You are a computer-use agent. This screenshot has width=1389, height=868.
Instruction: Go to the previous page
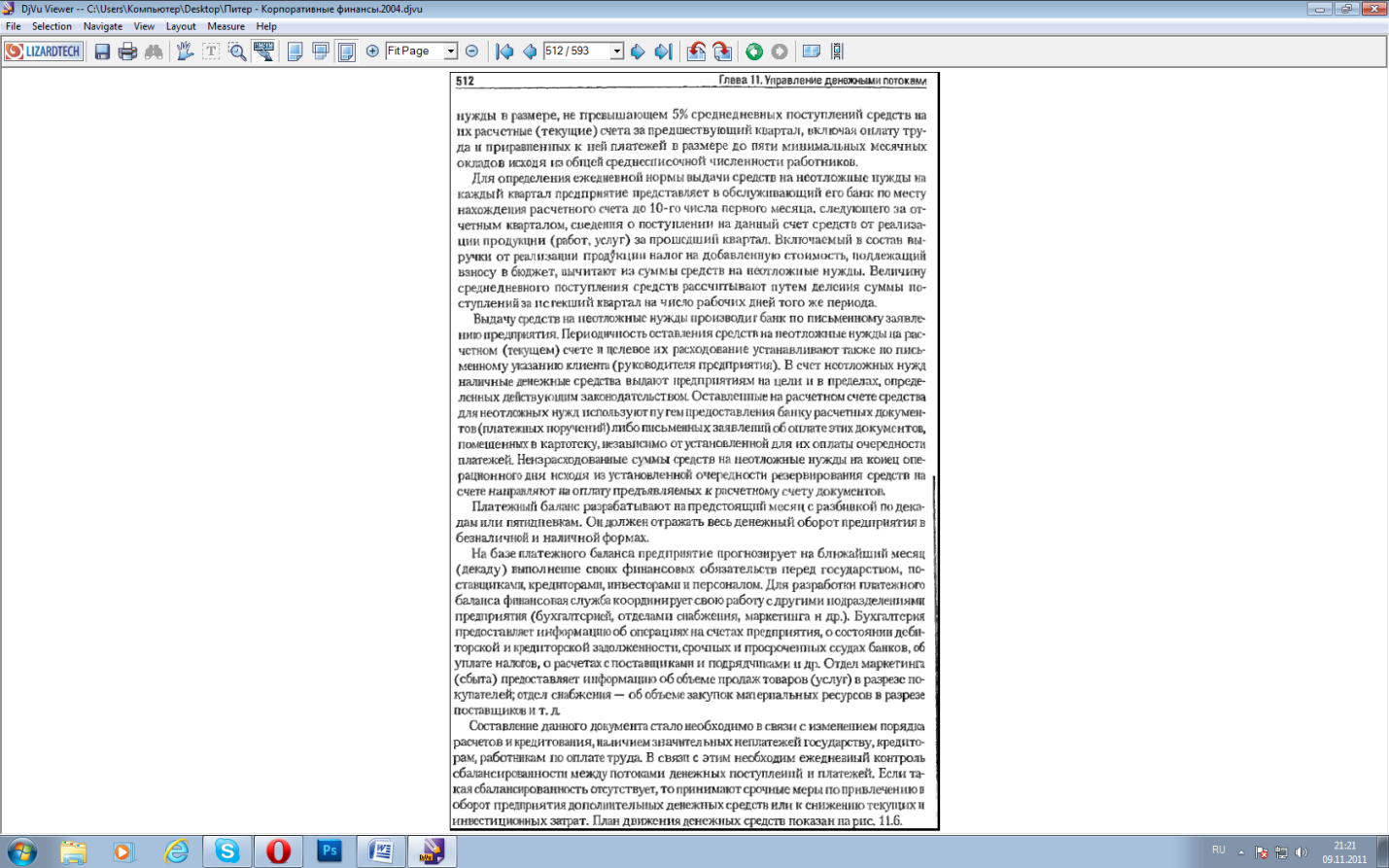[x=530, y=52]
